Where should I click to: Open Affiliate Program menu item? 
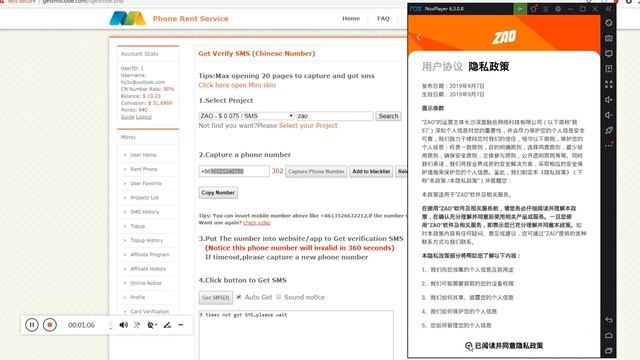[150, 255]
